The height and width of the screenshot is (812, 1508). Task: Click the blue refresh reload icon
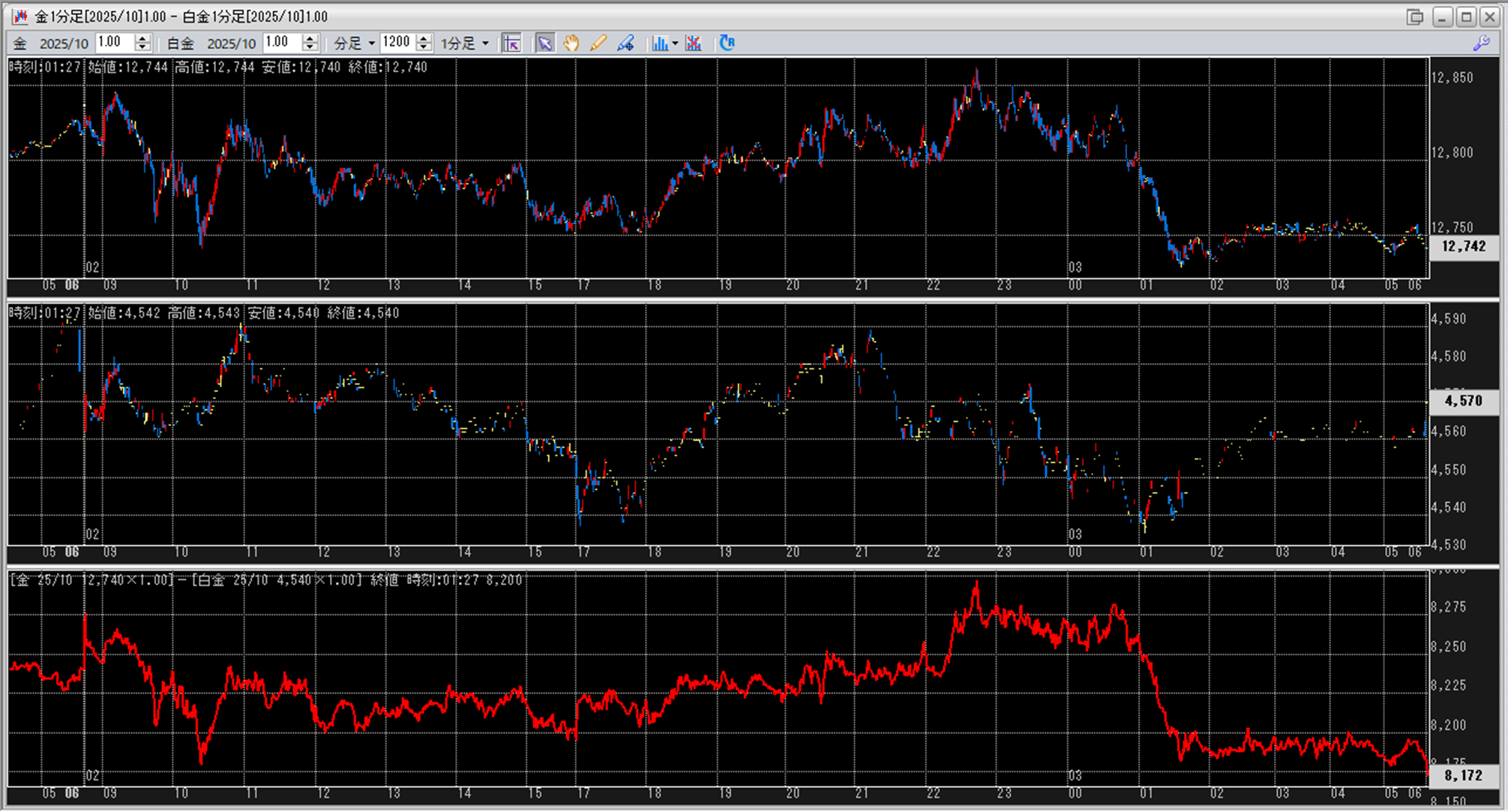(x=727, y=43)
